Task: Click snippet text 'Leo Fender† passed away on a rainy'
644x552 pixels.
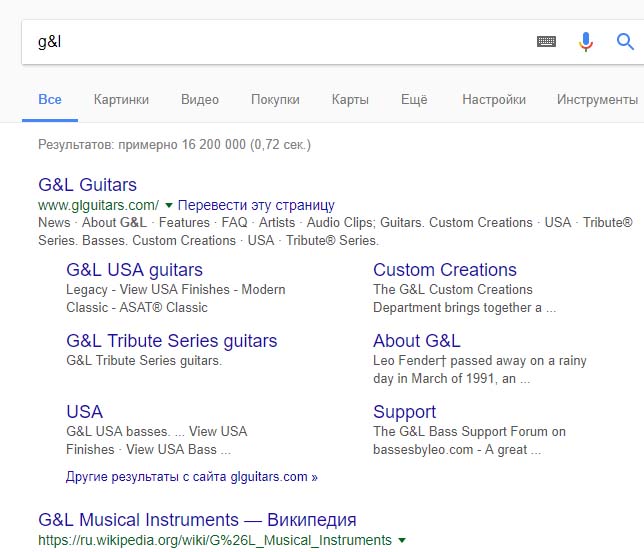Action: coord(480,361)
